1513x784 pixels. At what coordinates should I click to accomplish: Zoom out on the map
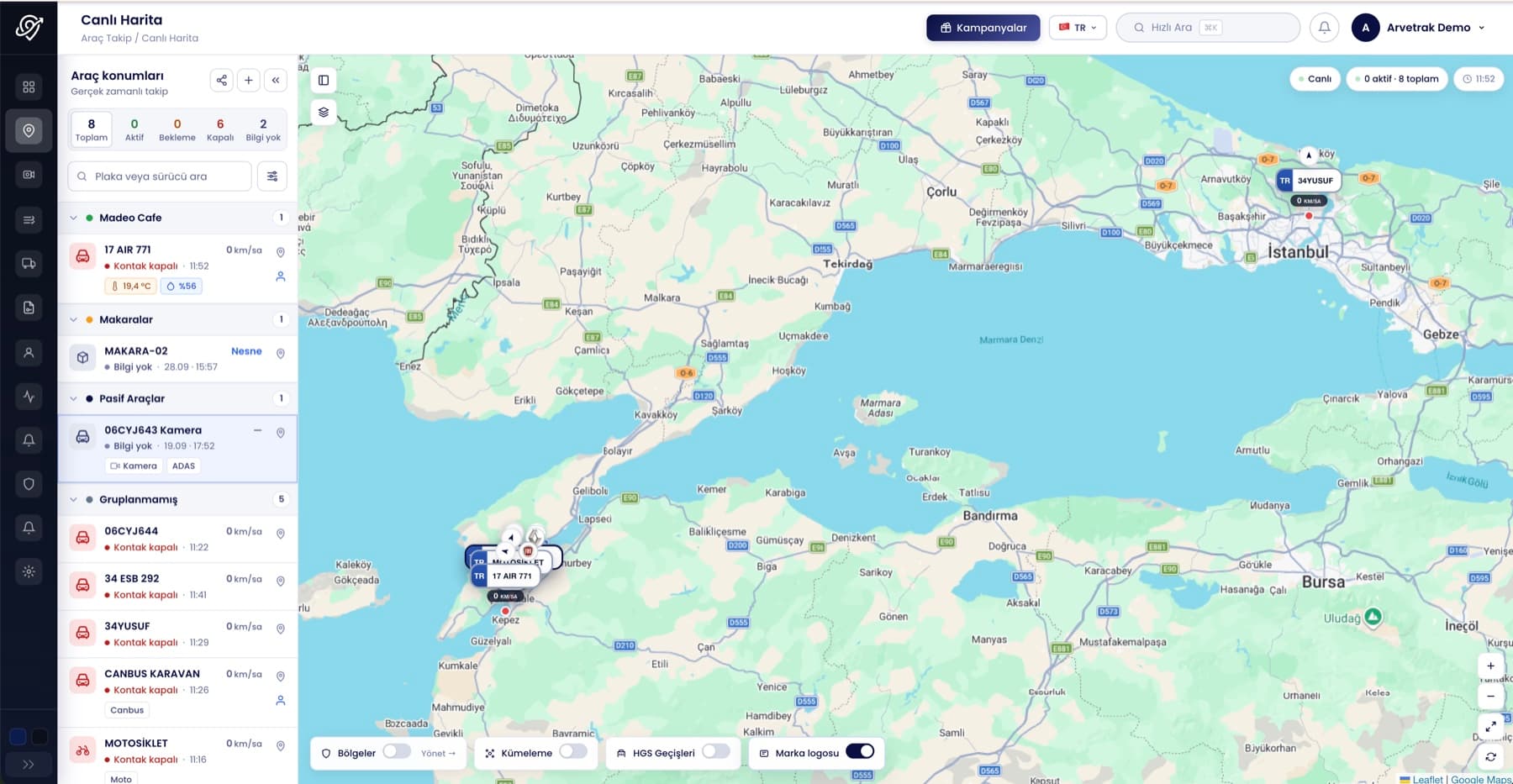[x=1490, y=696]
